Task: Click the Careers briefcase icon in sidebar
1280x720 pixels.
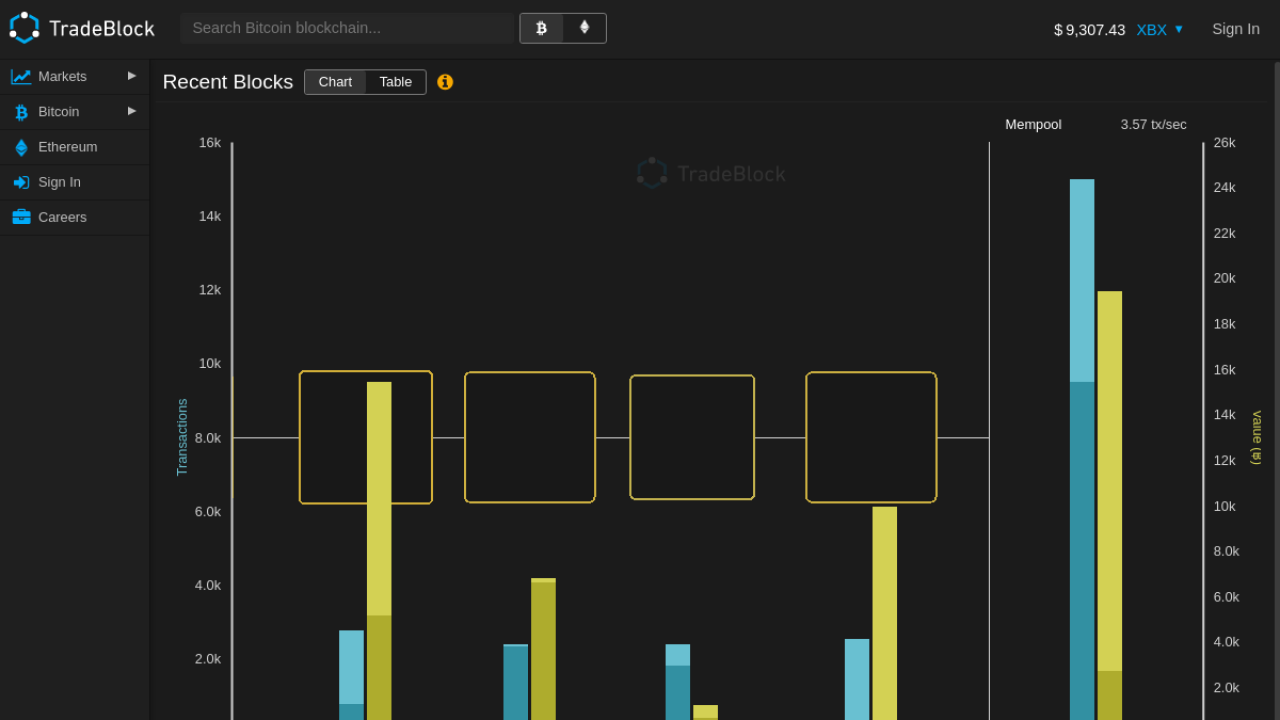Action: pyautogui.click(x=21, y=217)
